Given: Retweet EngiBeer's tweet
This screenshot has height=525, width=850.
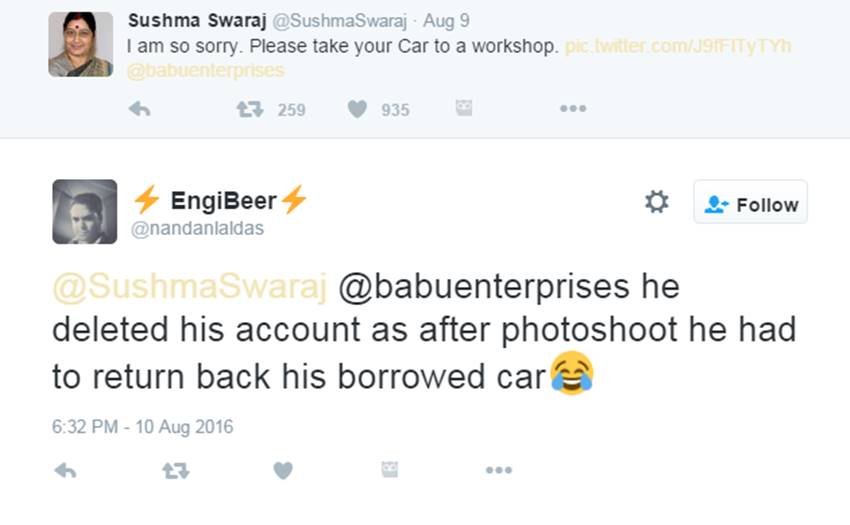Looking at the screenshot, I should [x=175, y=470].
